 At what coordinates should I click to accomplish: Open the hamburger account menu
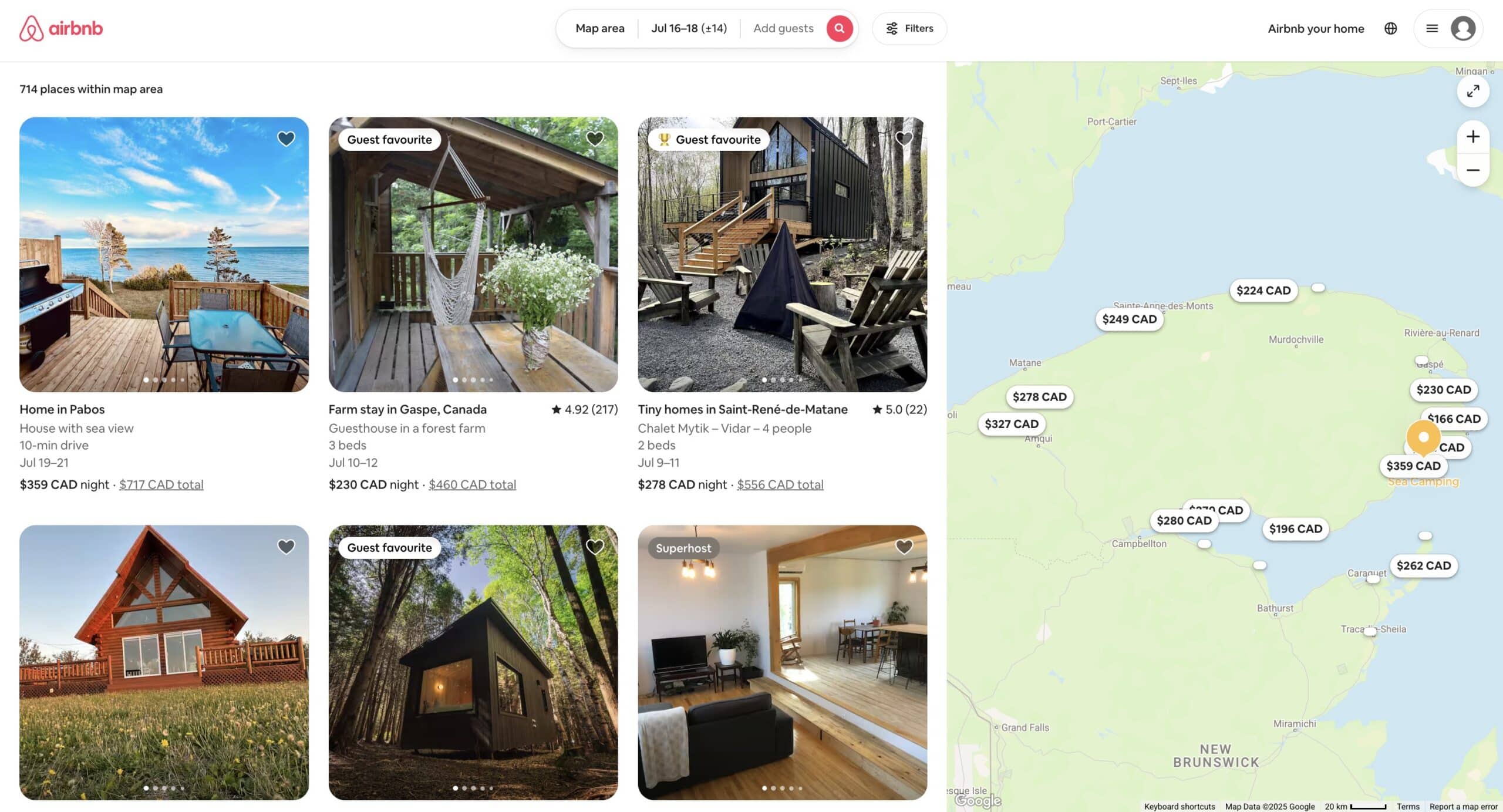click(x=1432, y=28)
